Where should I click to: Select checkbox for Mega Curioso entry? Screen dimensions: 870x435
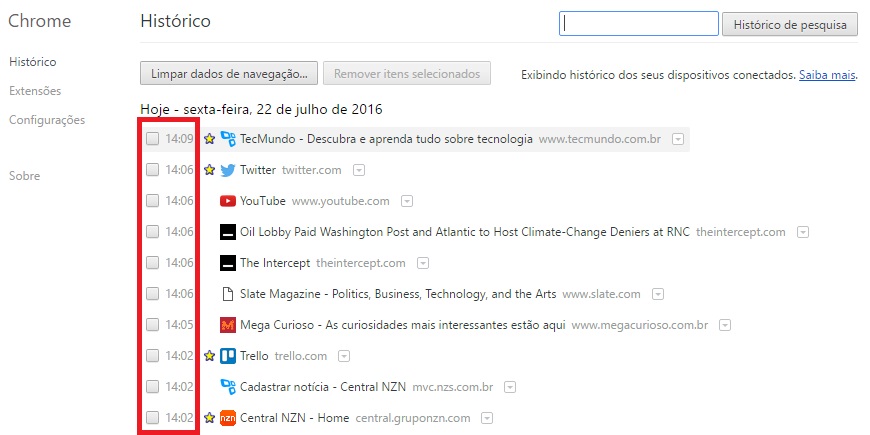(152, 325)
